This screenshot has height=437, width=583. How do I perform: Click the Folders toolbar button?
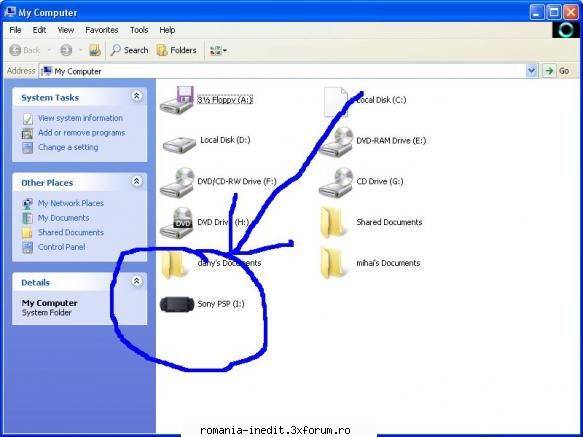177,50
